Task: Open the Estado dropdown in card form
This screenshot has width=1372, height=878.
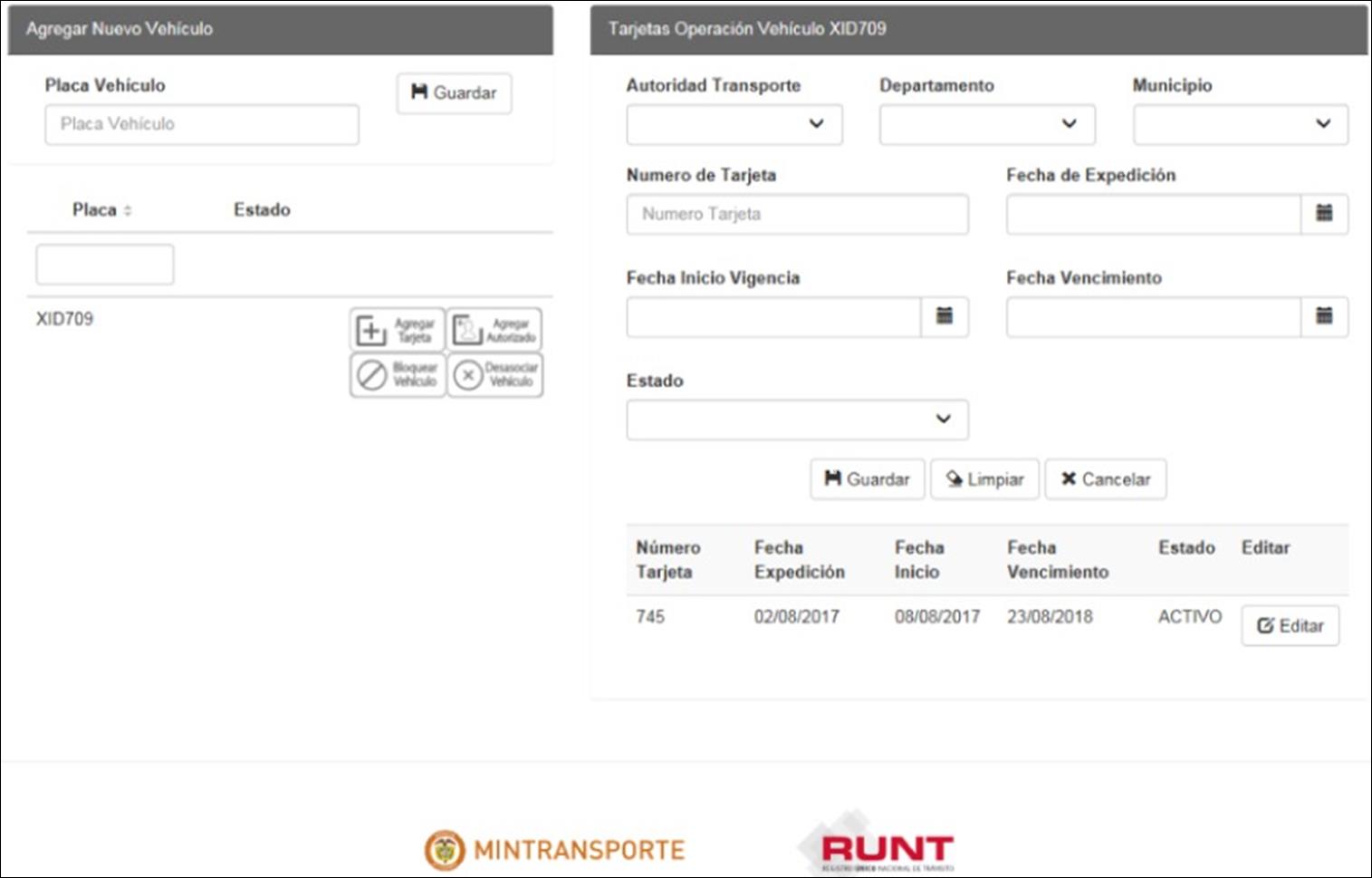Action: [x=797, y=420]
